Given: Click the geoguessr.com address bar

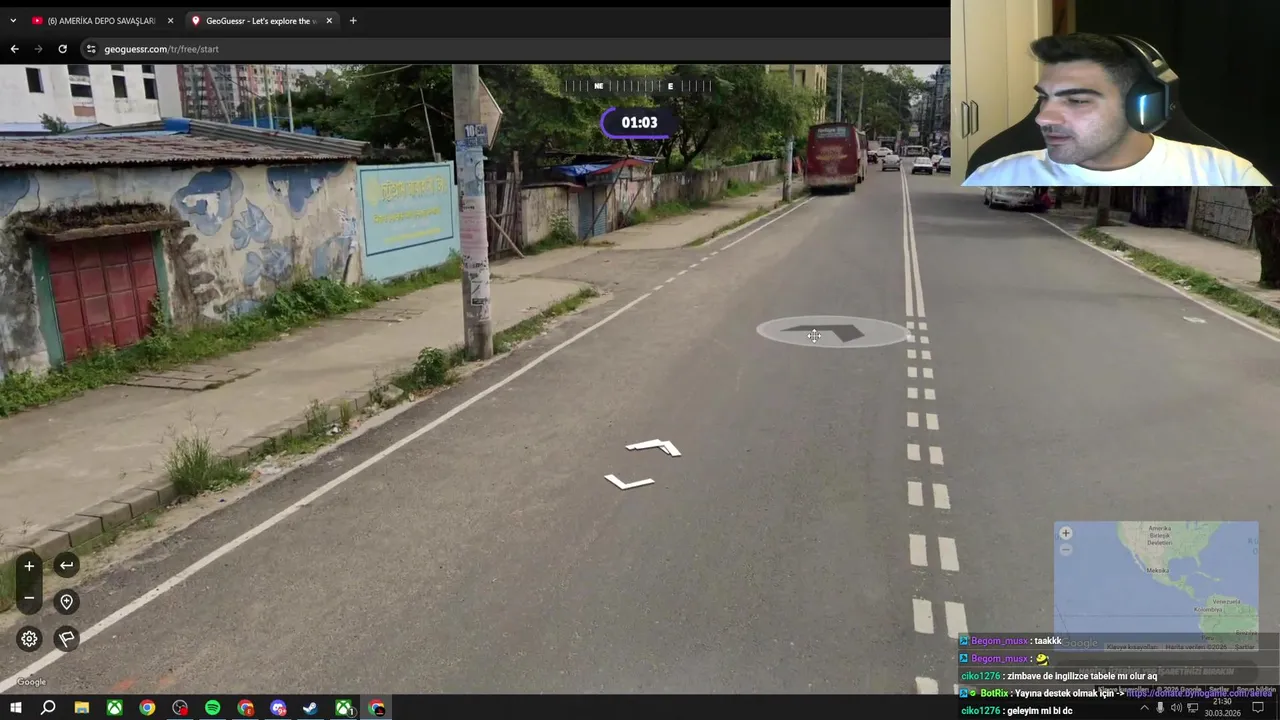Looking at the screenshot, I should point(515,49).
